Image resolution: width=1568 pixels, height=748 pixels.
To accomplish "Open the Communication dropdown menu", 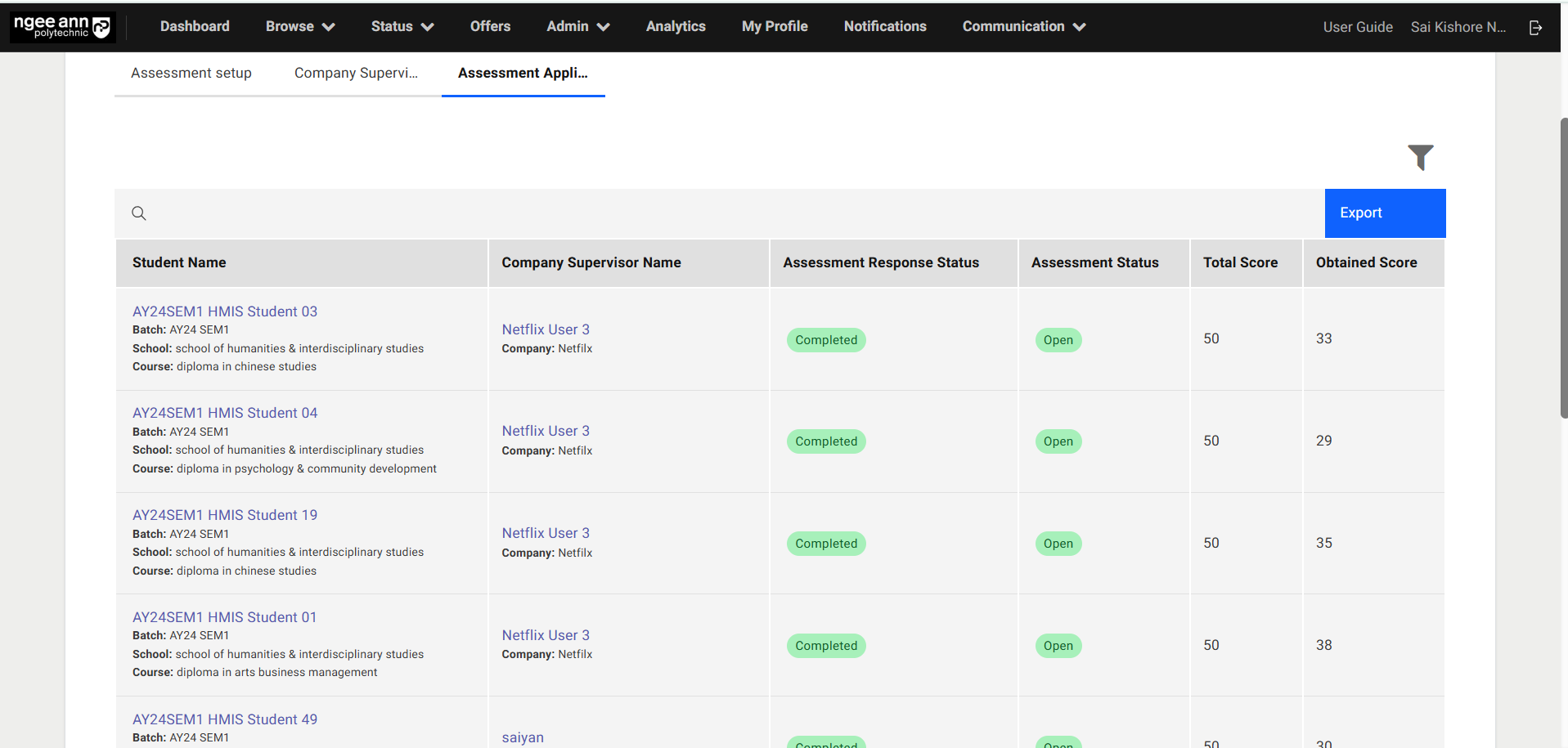I will (x=1023, y=27).
